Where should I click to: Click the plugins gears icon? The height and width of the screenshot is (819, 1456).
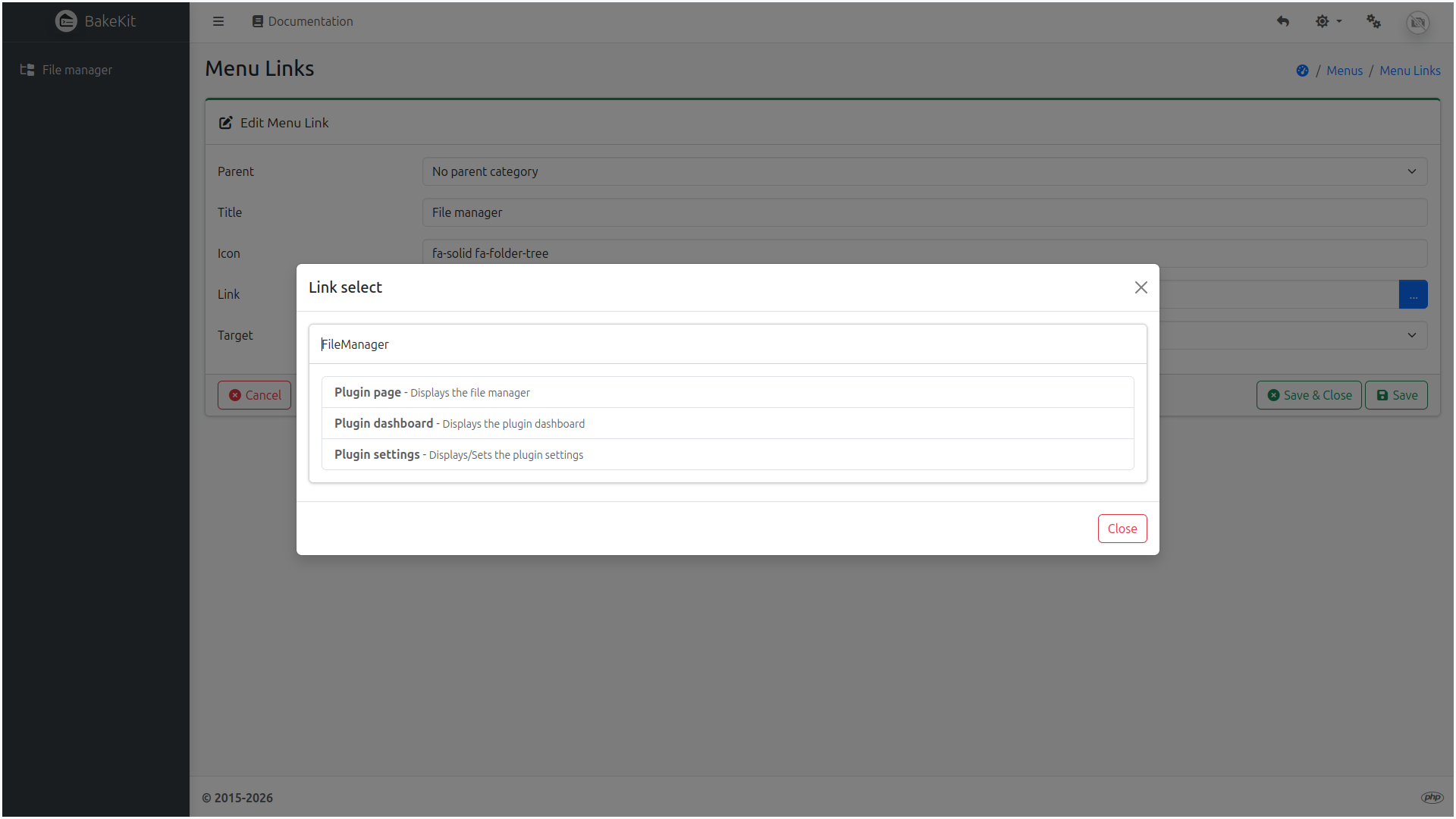pyautogui.click(x=1373, y=21)
